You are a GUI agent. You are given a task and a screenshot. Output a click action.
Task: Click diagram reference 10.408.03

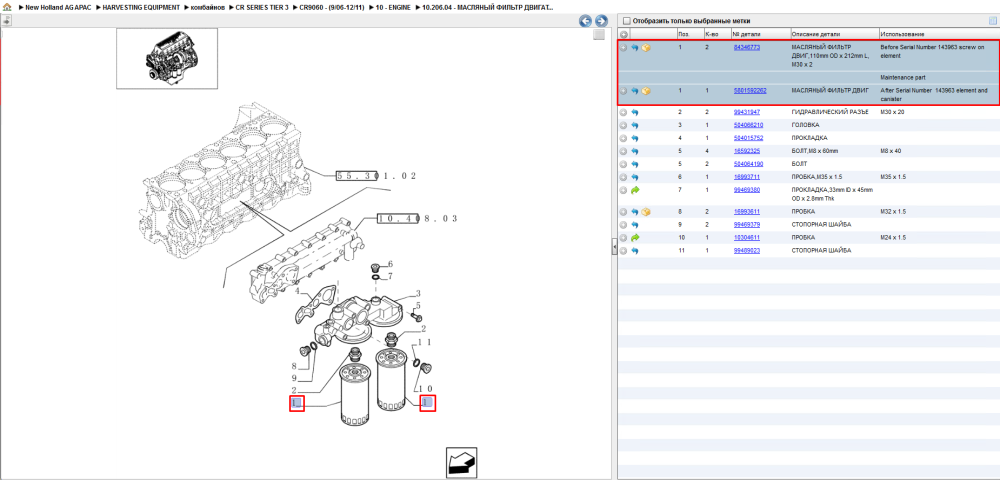tap(418, 219)
